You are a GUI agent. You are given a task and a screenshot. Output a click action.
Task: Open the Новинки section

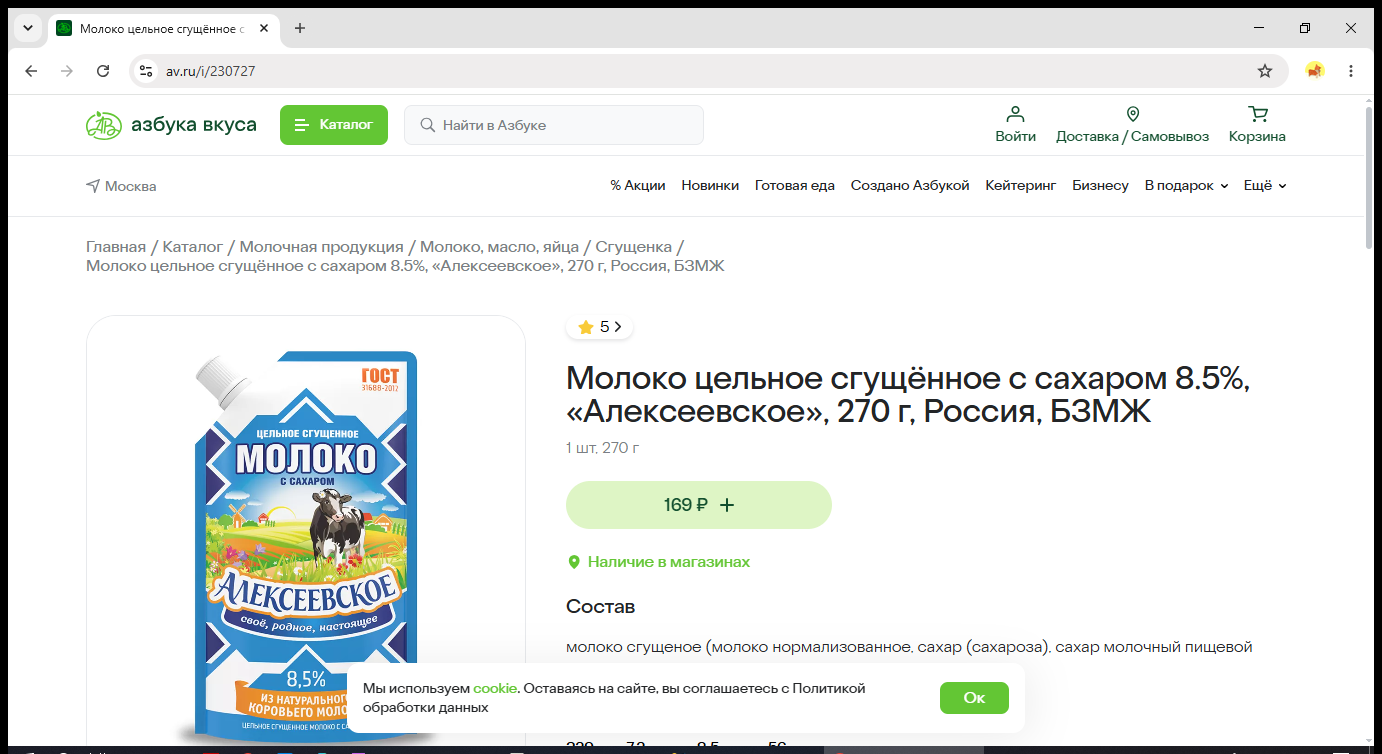tap(710, 186)
